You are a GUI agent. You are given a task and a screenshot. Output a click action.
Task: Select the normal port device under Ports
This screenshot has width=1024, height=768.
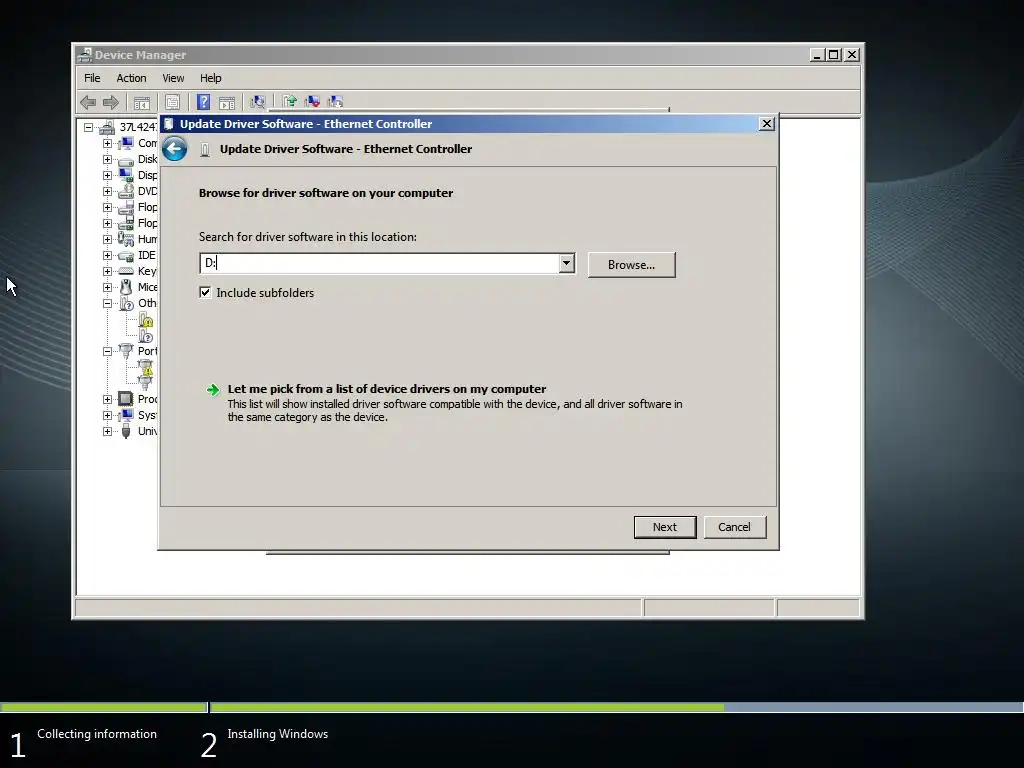pyautogui.click(x=145, y=383)
